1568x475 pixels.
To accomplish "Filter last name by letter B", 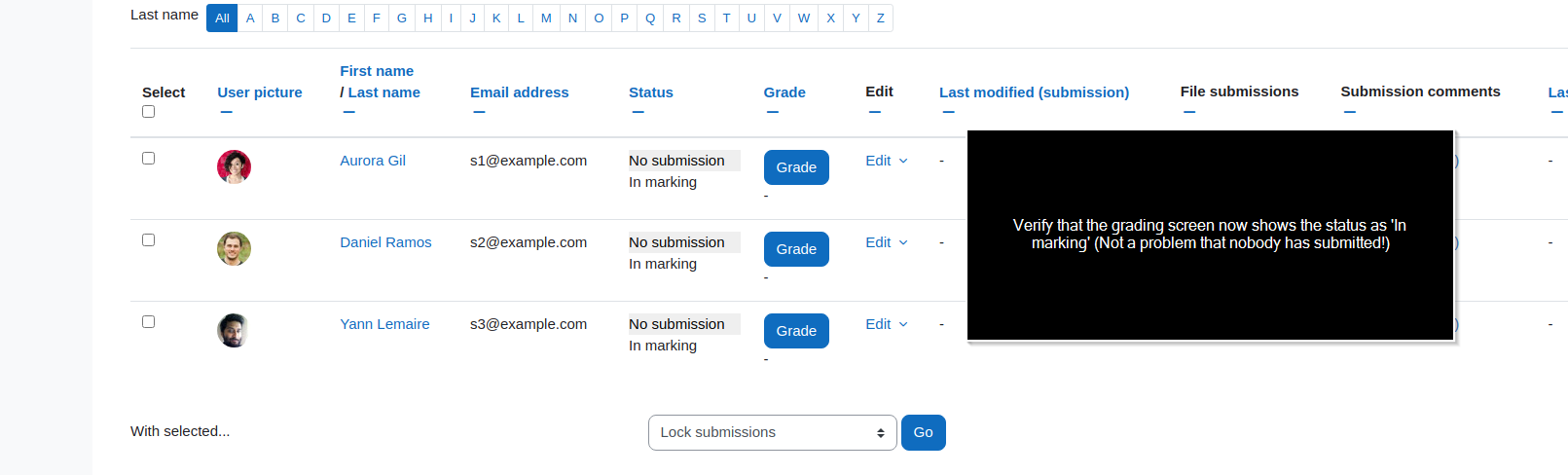I will coord(275,18).
